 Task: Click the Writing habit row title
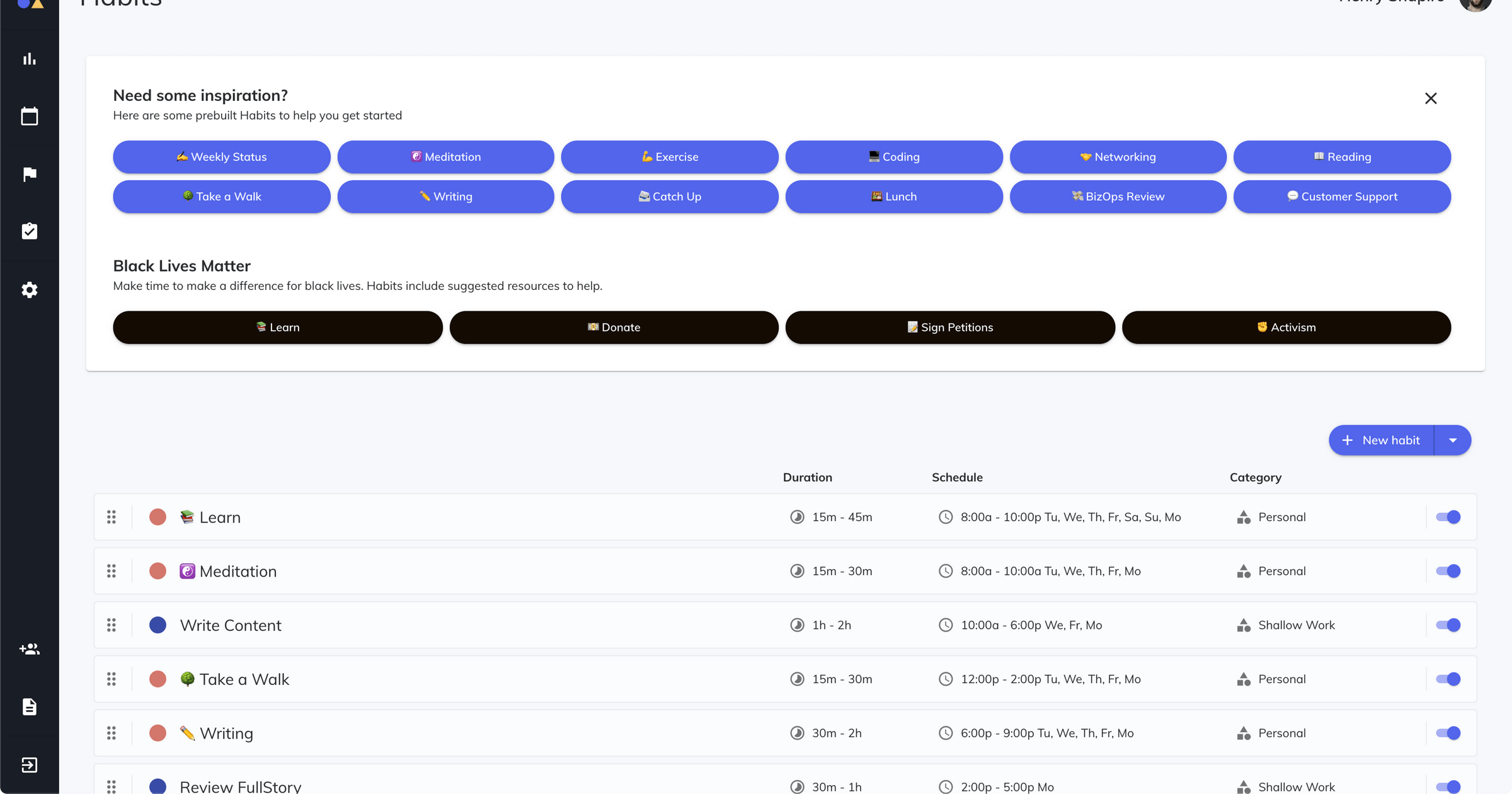[x=226, y=734]
